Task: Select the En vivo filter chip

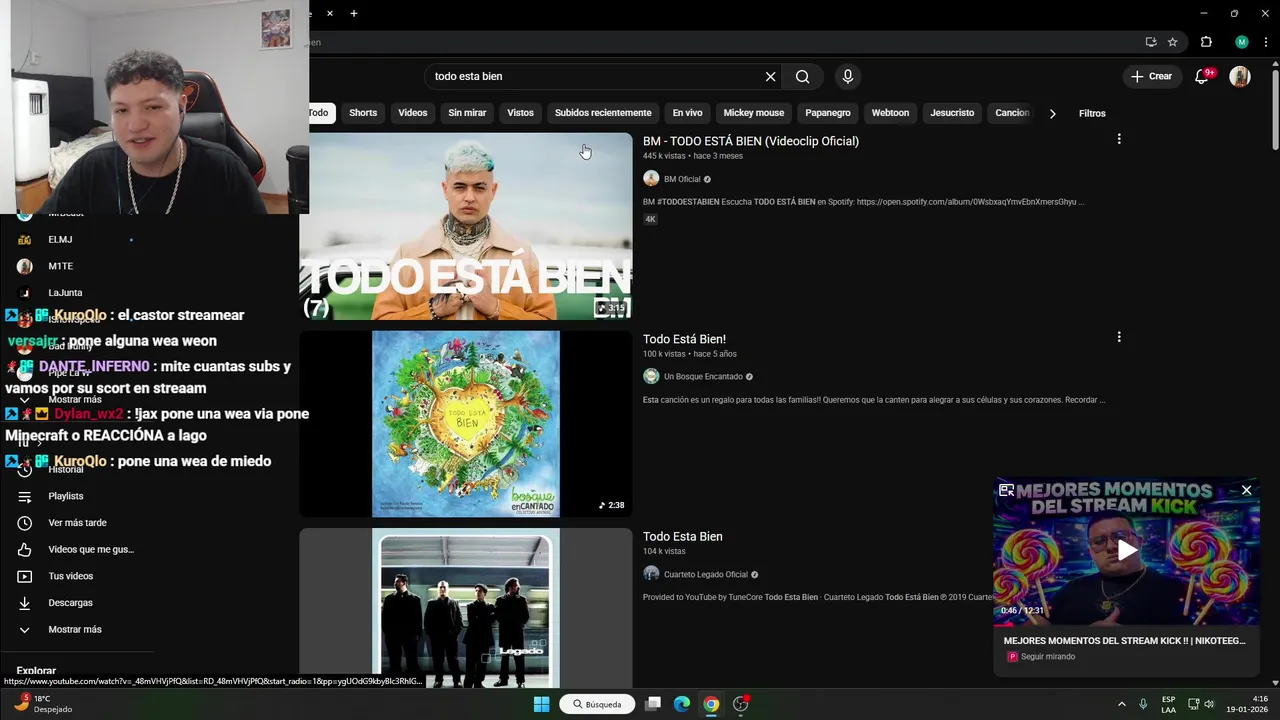Action: (687, 113)
